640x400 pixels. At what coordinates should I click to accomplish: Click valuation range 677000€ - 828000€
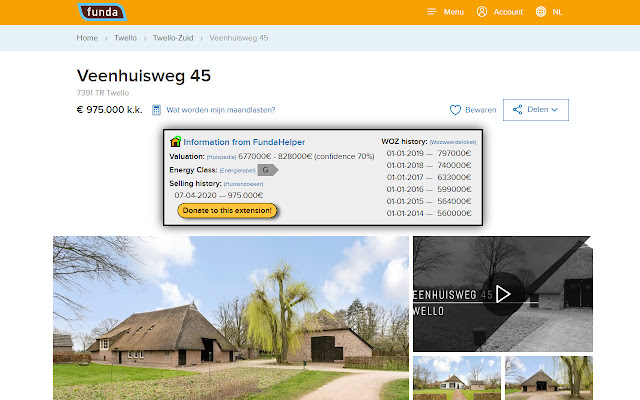pos(275,156)
